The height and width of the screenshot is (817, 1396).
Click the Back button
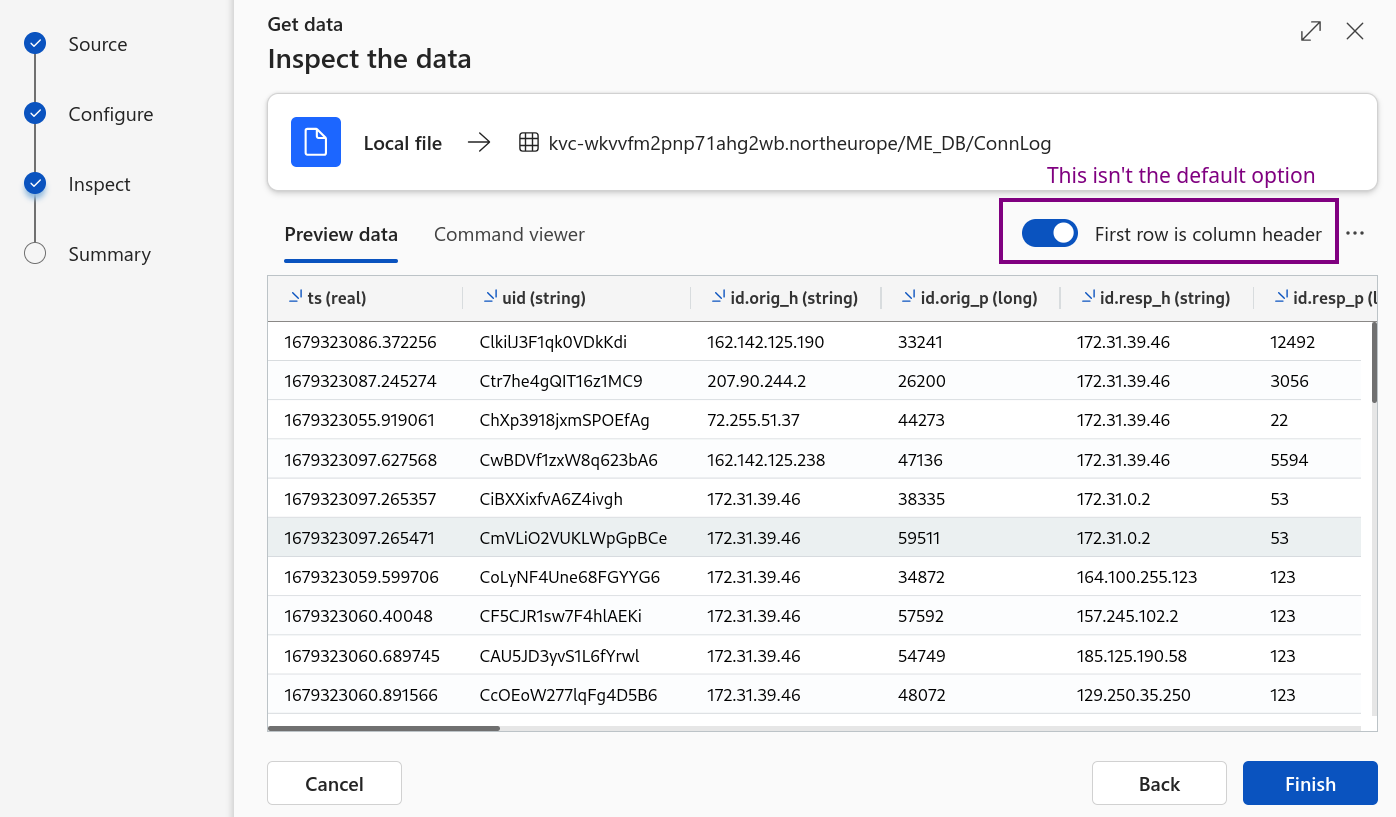[x=1159, y=783]
